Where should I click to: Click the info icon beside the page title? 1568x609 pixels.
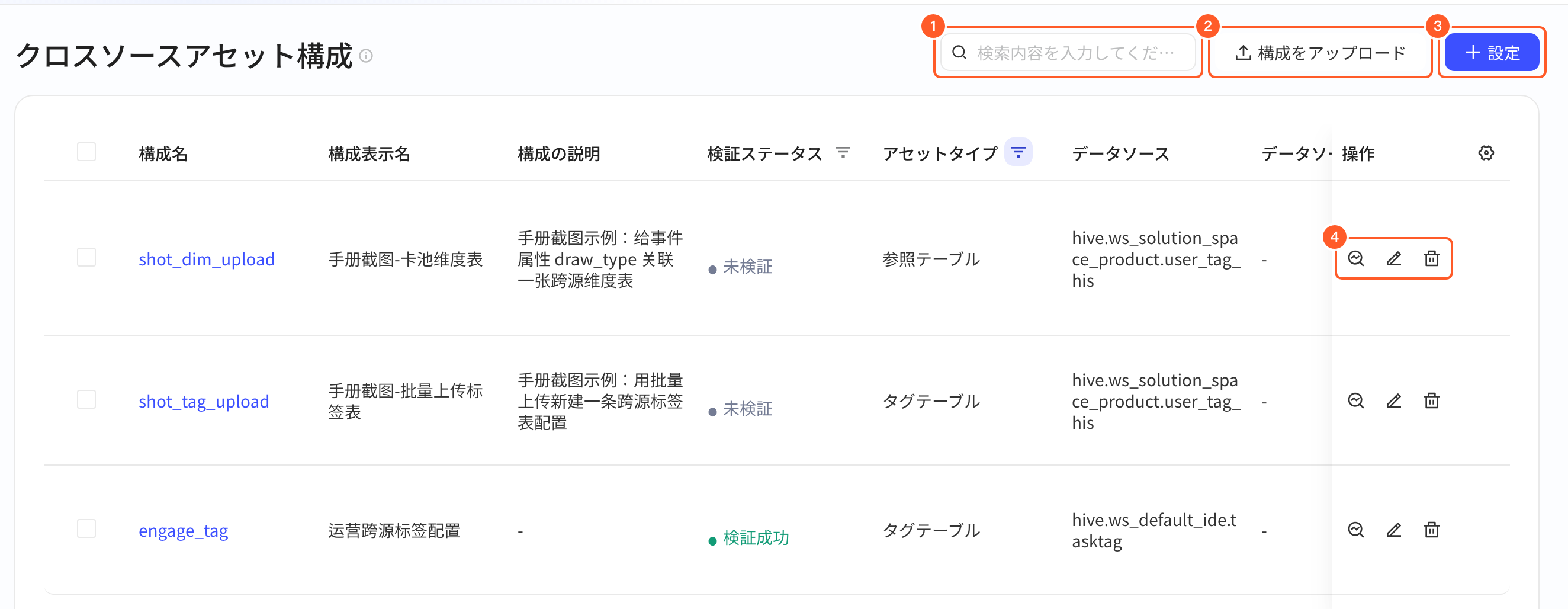[x=366, y=56]
